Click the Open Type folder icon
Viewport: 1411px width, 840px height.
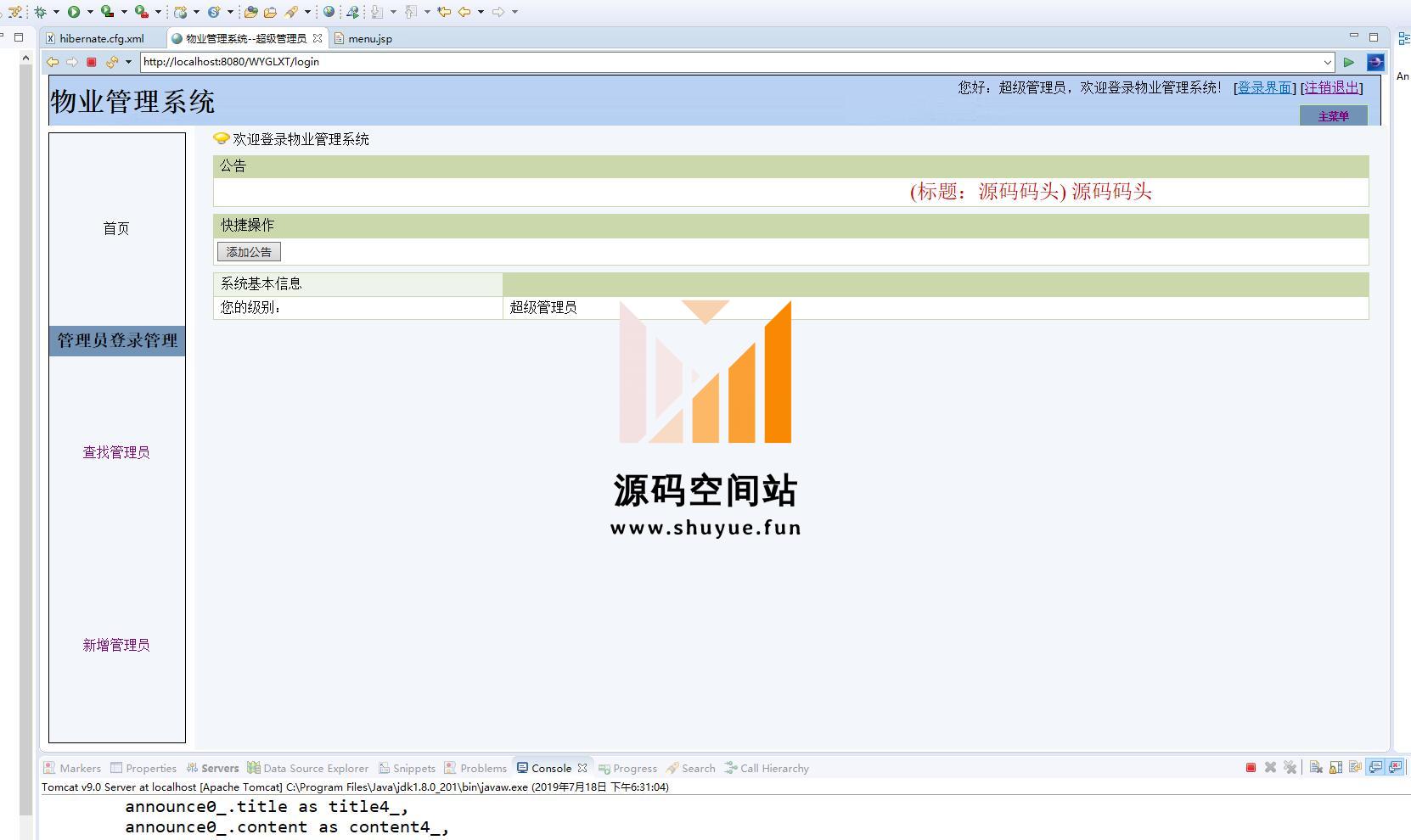tap(250, 12)
